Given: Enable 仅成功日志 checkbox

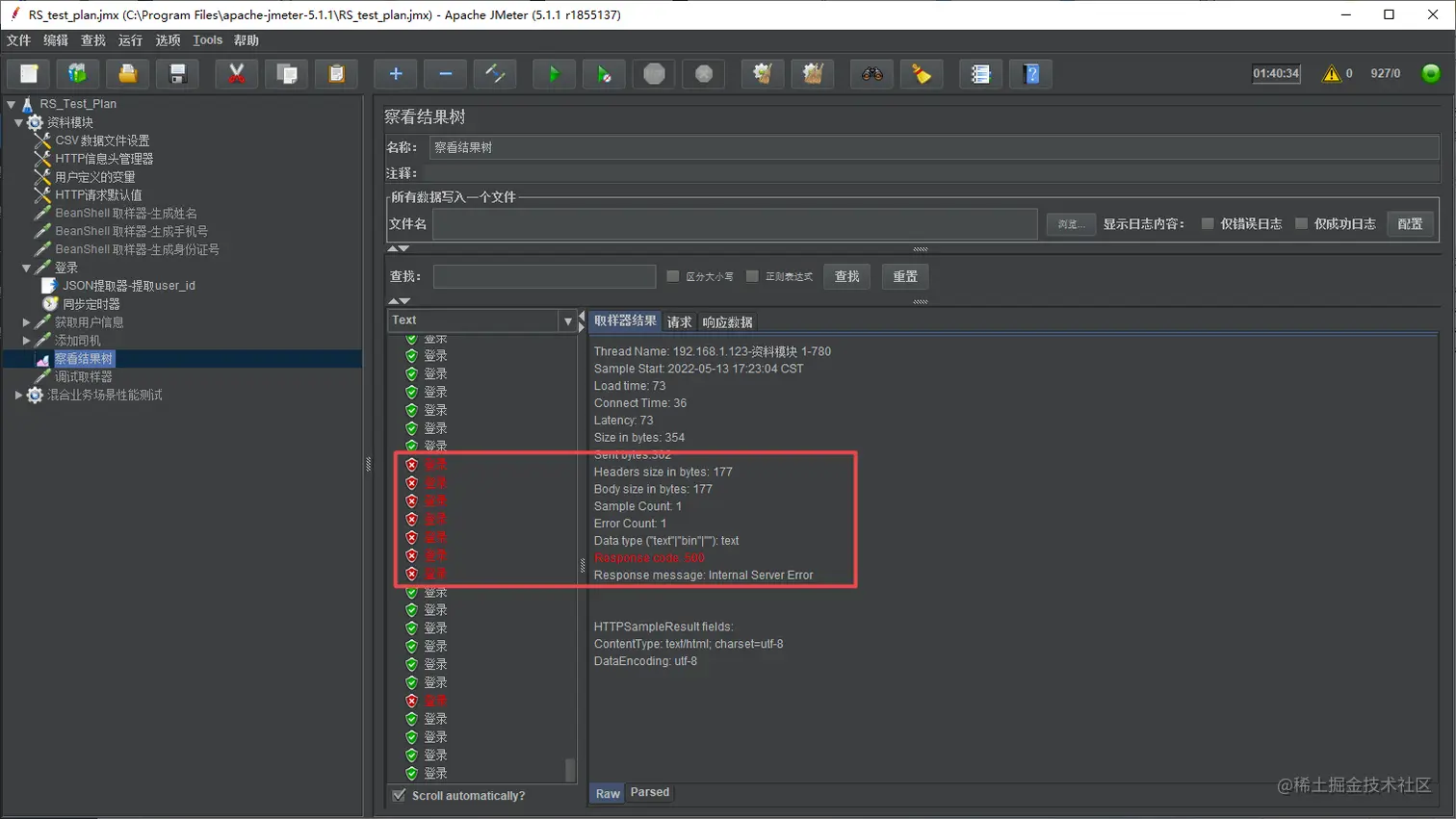Looking at the screenshot, I should click(1301, 223).
